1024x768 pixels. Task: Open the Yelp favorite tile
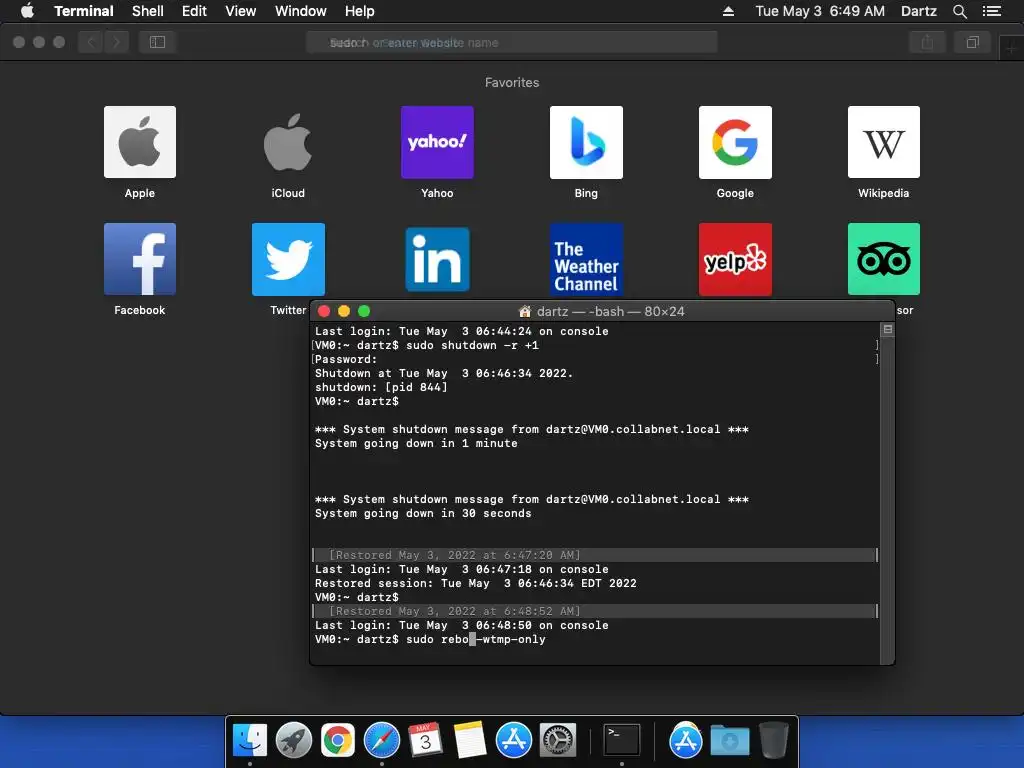point(735,259)
